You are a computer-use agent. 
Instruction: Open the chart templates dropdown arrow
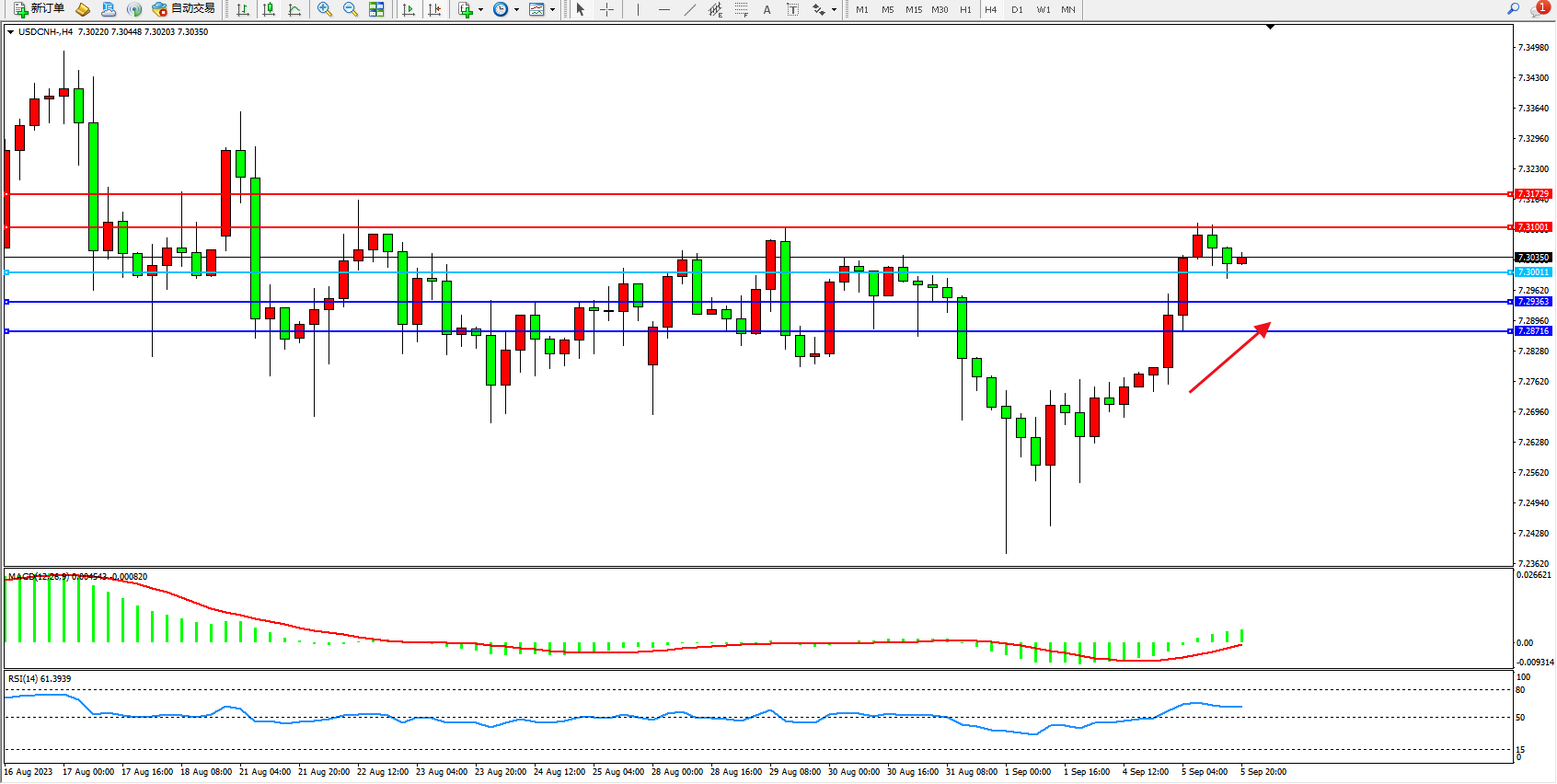coord(552,9)
